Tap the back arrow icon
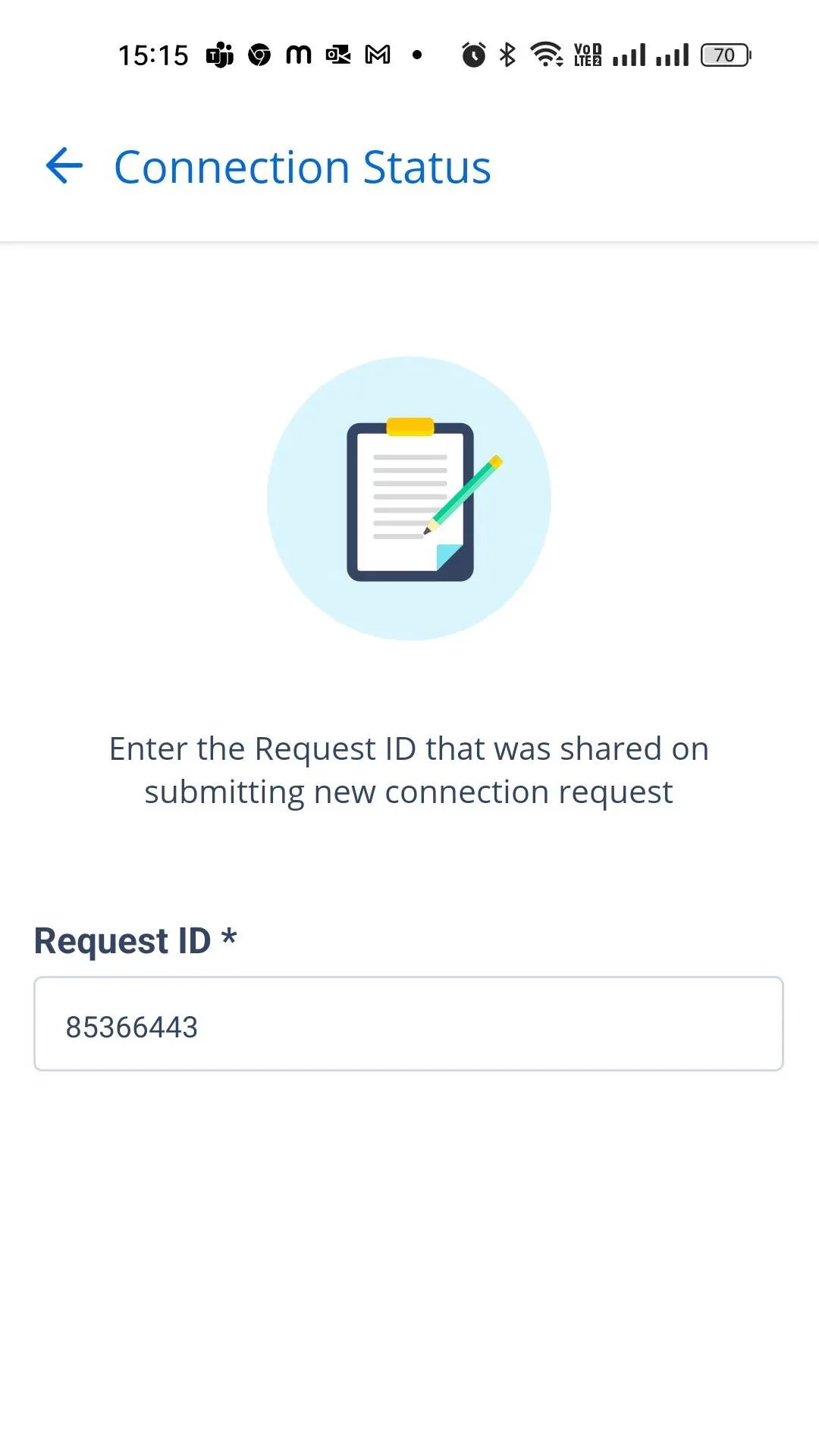Viewport: 819px width, 1456px height. pyautogui.click(x=64, y=166)
